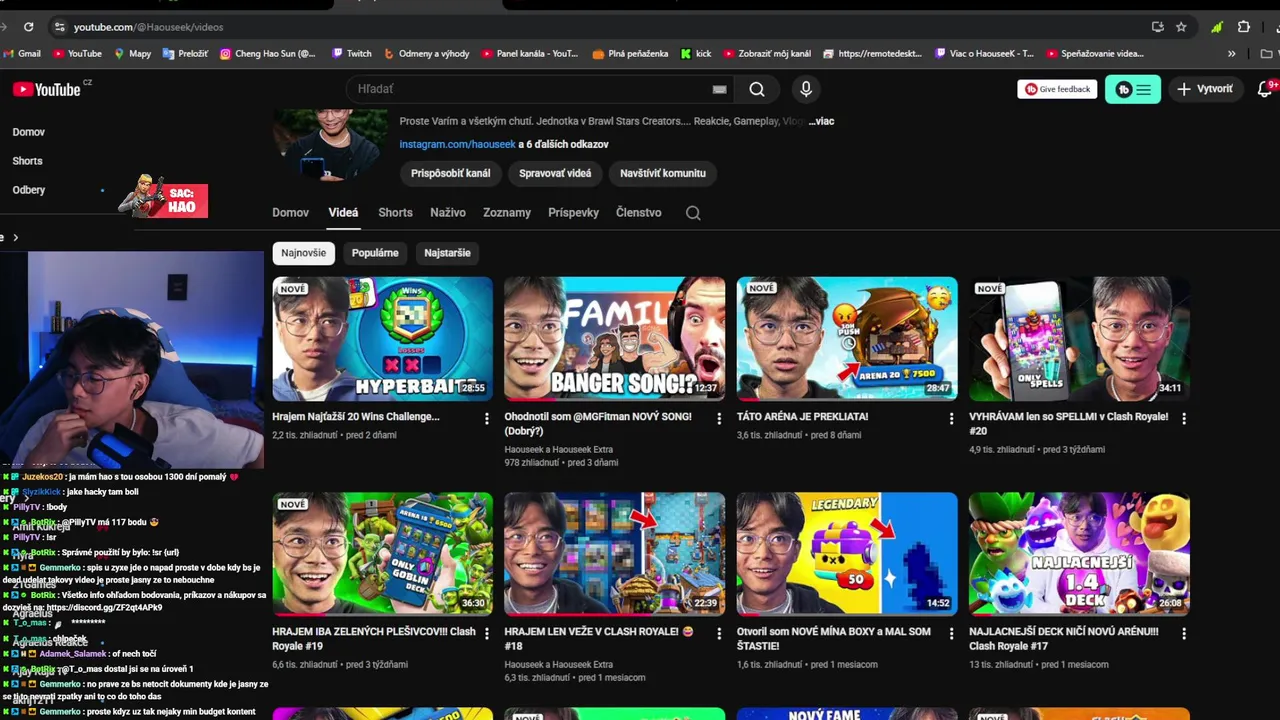Open instagram.com/haouseek link
This screenshot has height=720, width=1280.
click(x=457, y=144)
